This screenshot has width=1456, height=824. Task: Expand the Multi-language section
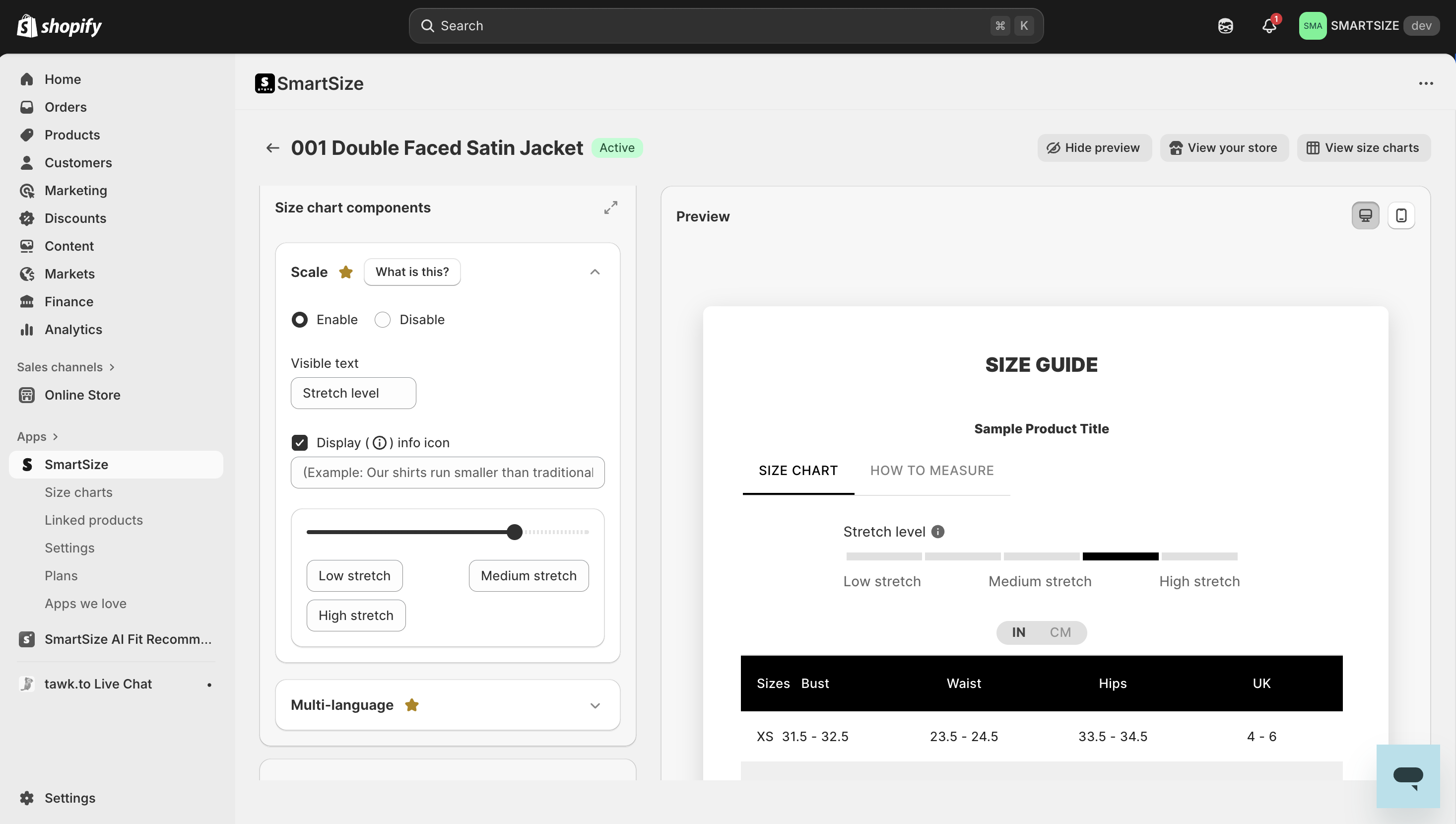click(x=595, y=705)
